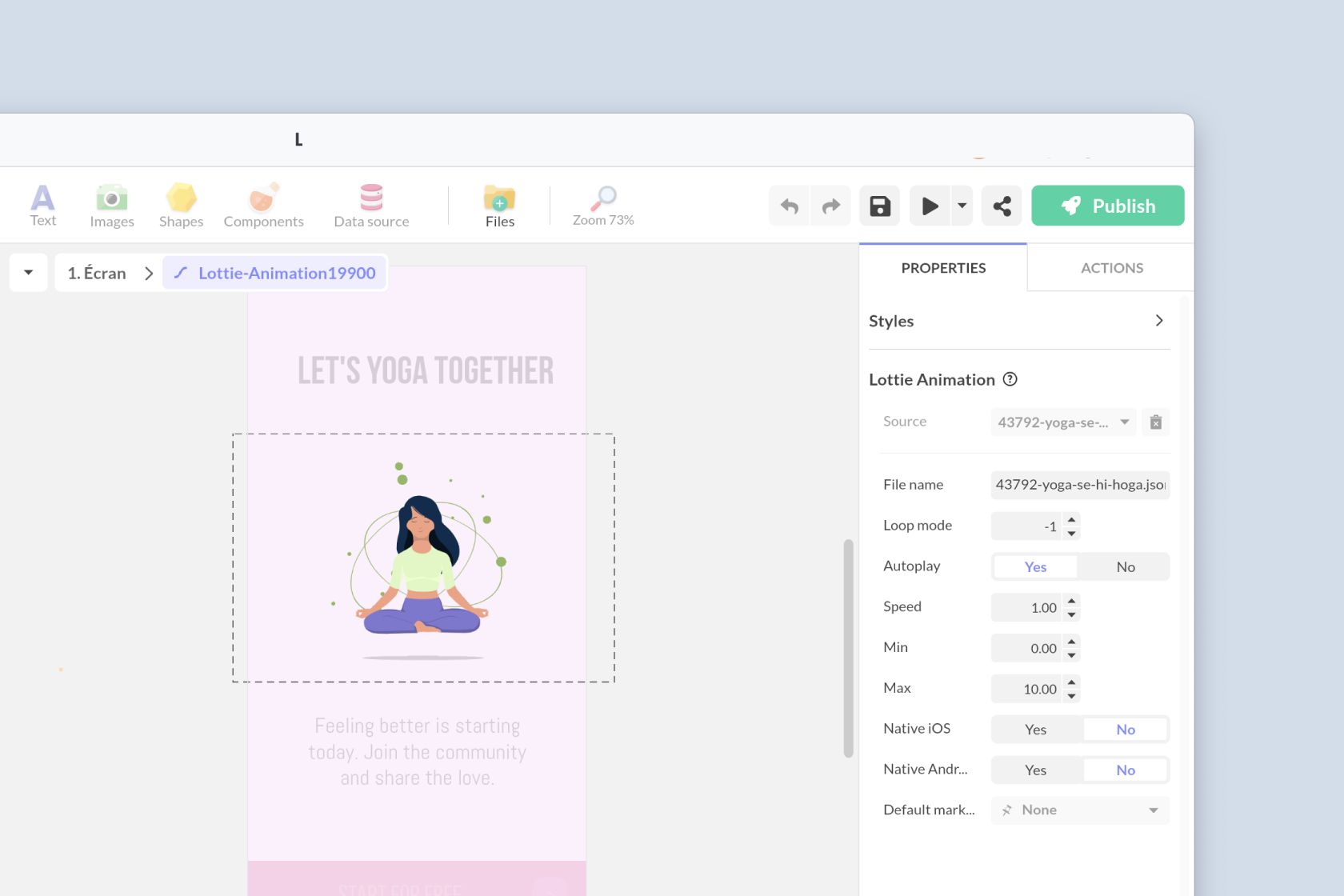Click the Écran breadcrumb item

pos(96,273)
